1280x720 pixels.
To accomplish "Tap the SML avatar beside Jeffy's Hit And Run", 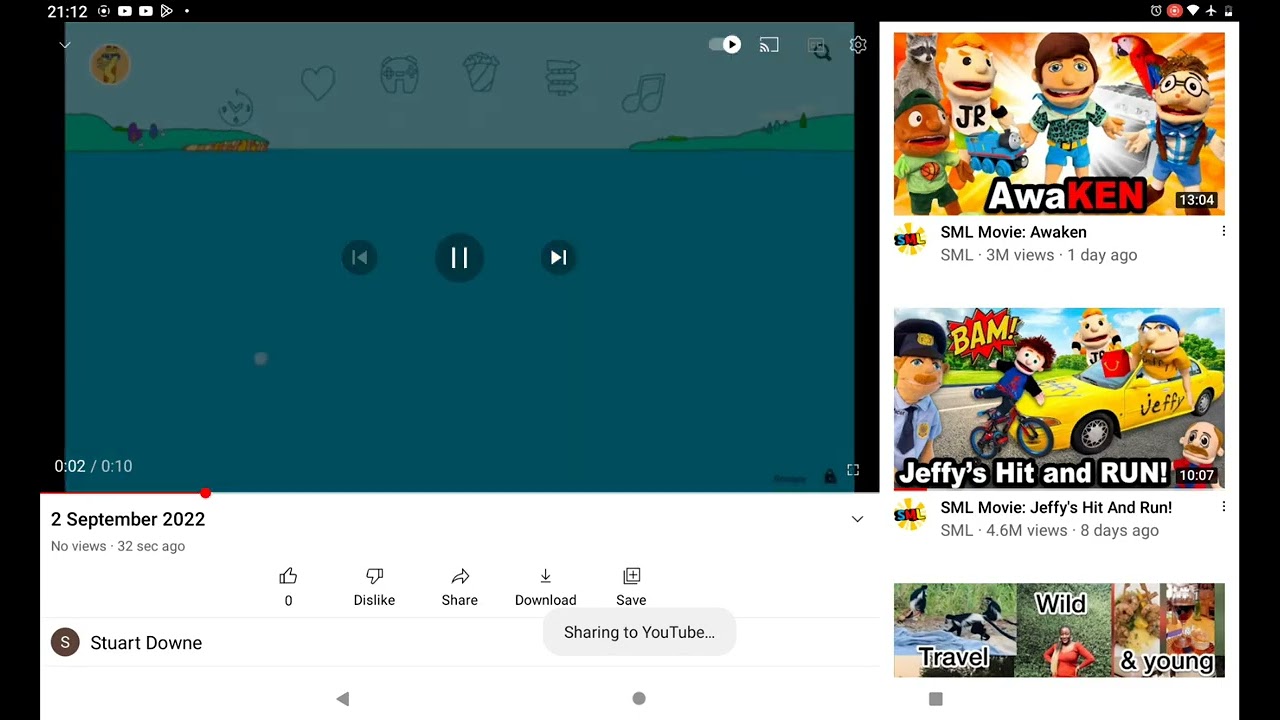I will tap(910, 515).
